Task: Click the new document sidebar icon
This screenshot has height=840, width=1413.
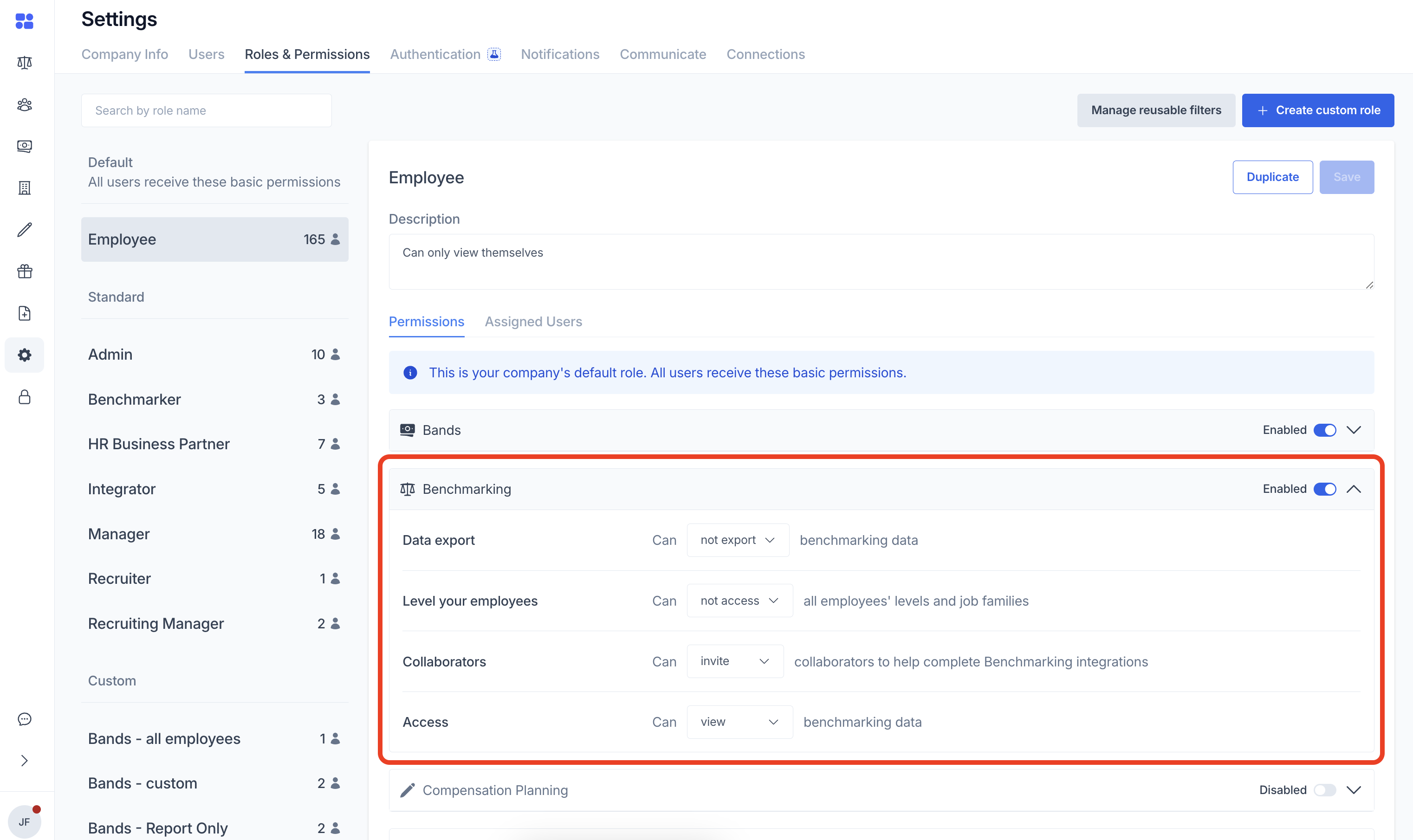Action: [24, 313]
